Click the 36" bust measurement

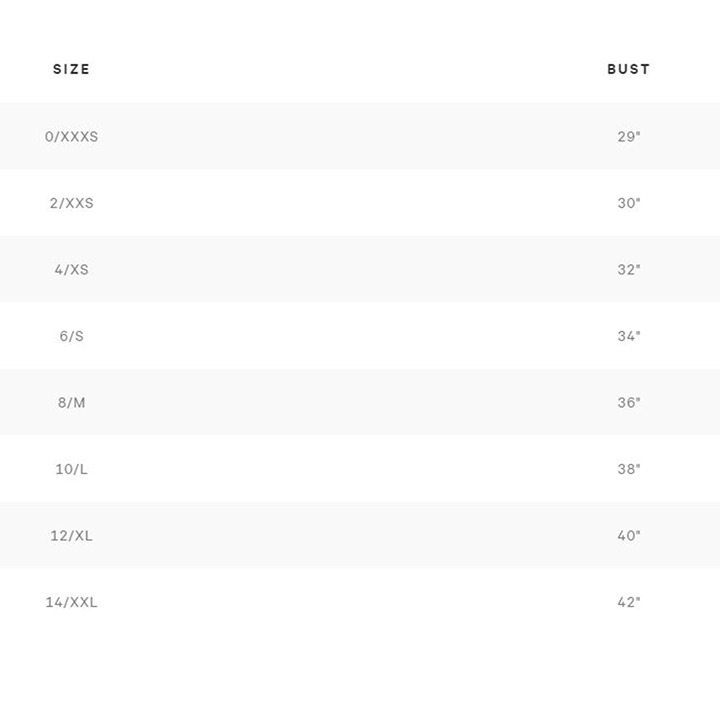pos(629,403)
